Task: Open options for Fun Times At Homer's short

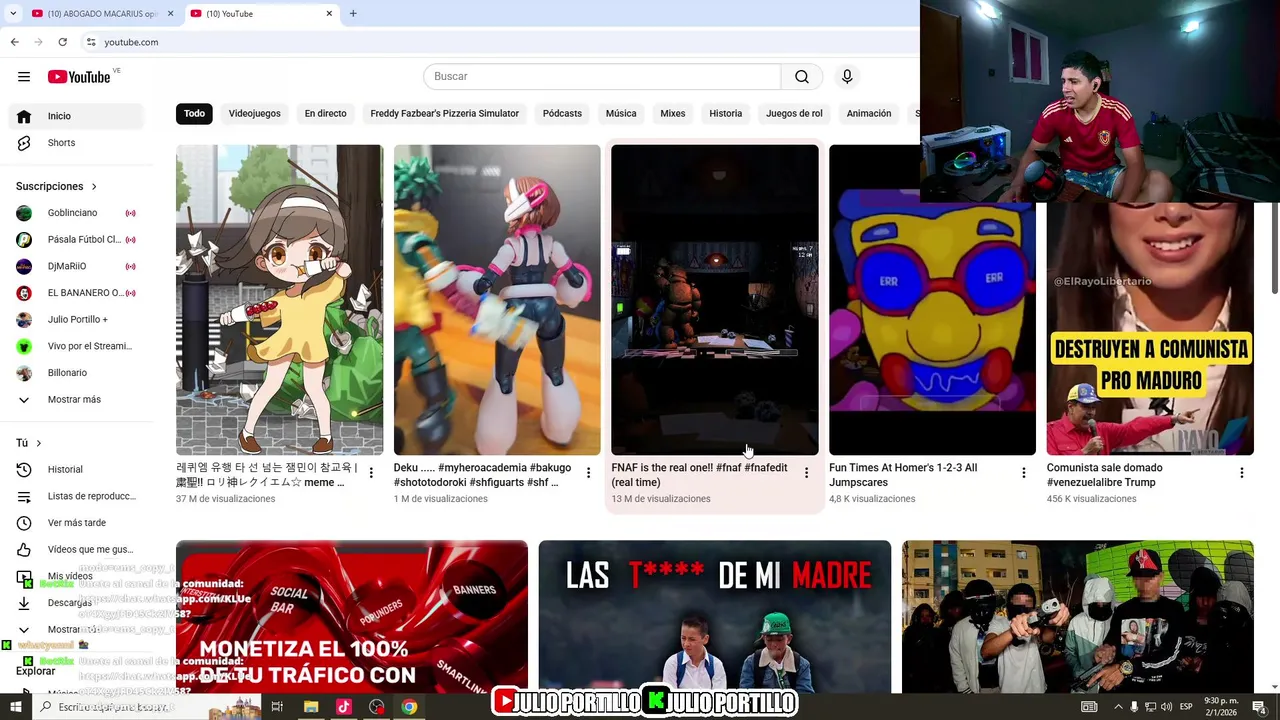Action: [1023, 473]
